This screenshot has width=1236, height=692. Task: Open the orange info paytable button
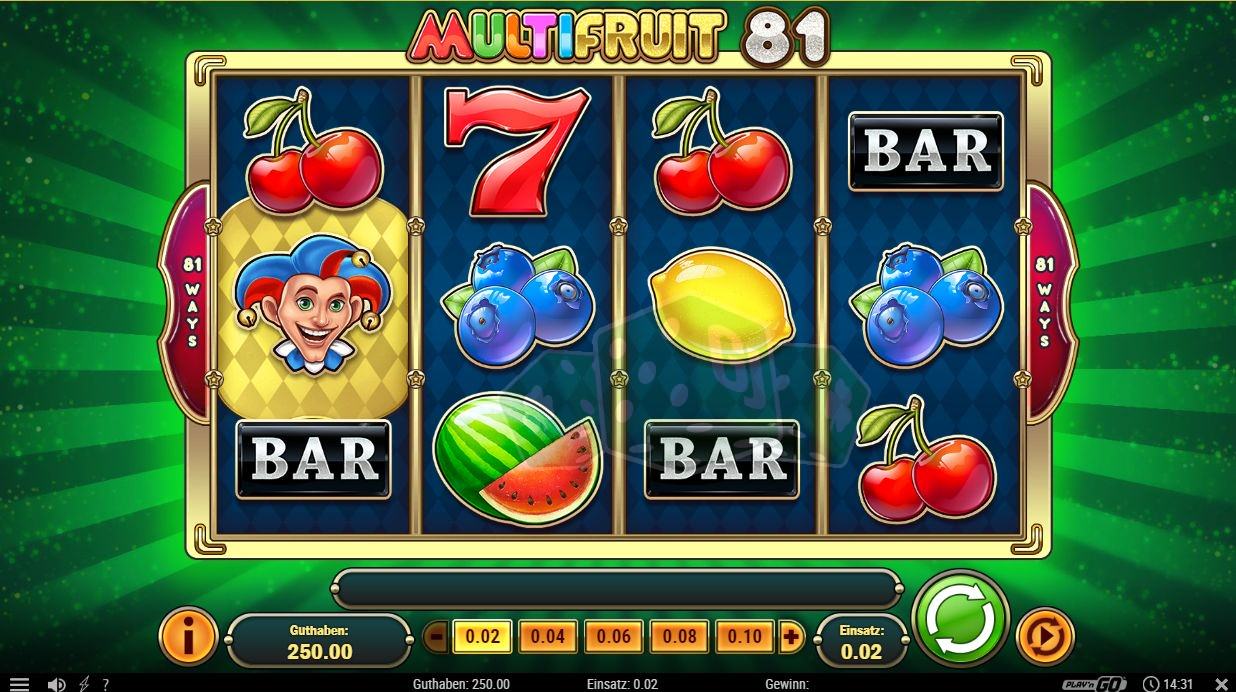[188, 636]
